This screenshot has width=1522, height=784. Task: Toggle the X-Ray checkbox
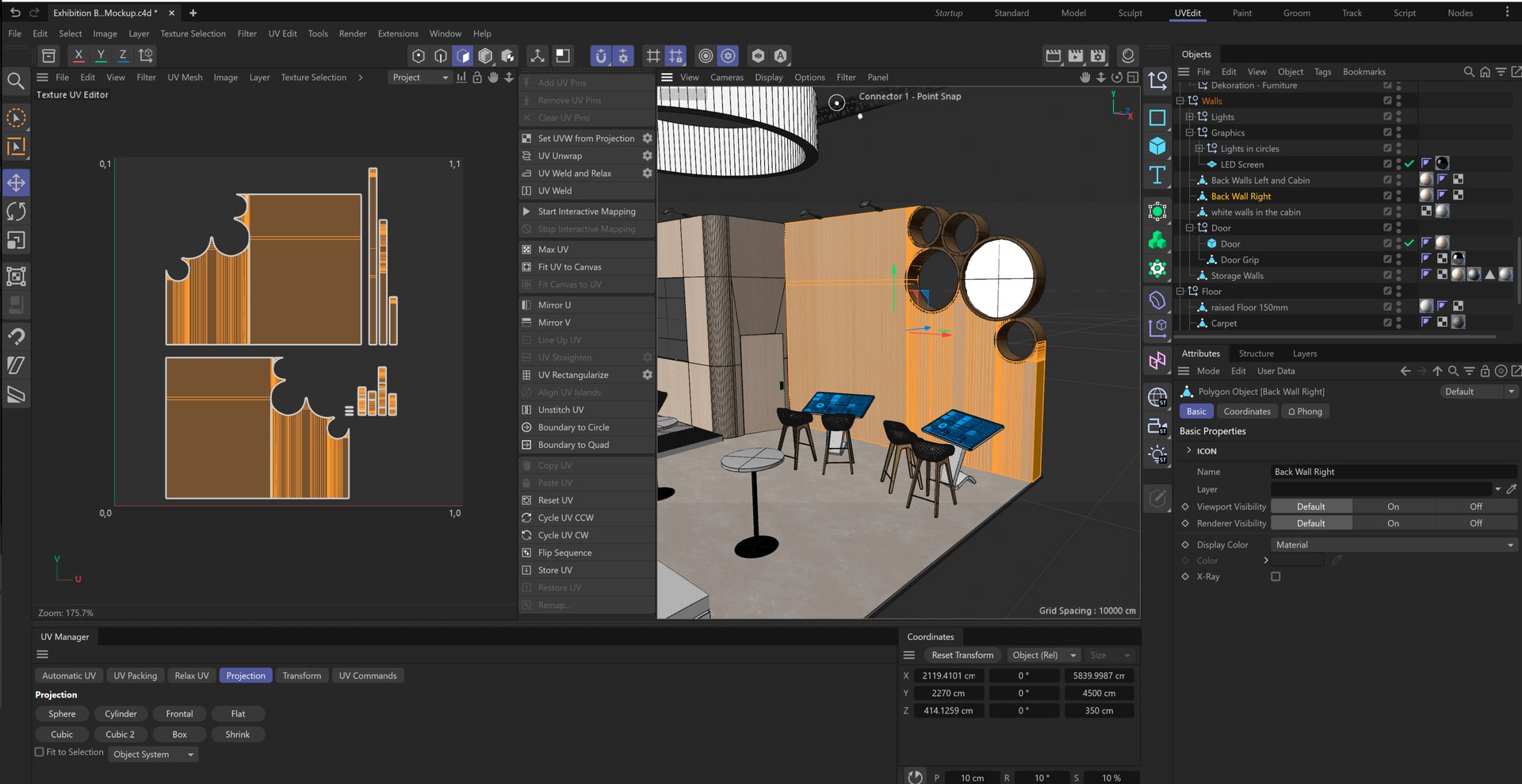pos(1275,576)
